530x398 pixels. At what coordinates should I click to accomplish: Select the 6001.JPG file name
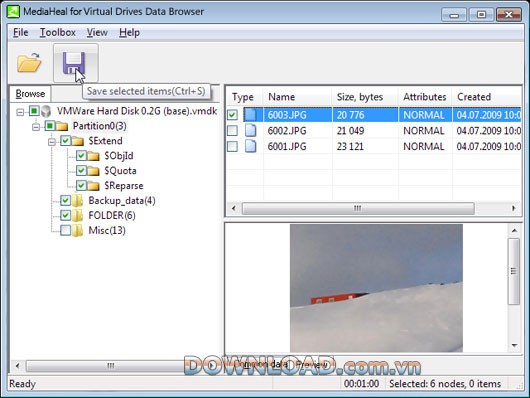click(287, 146)
